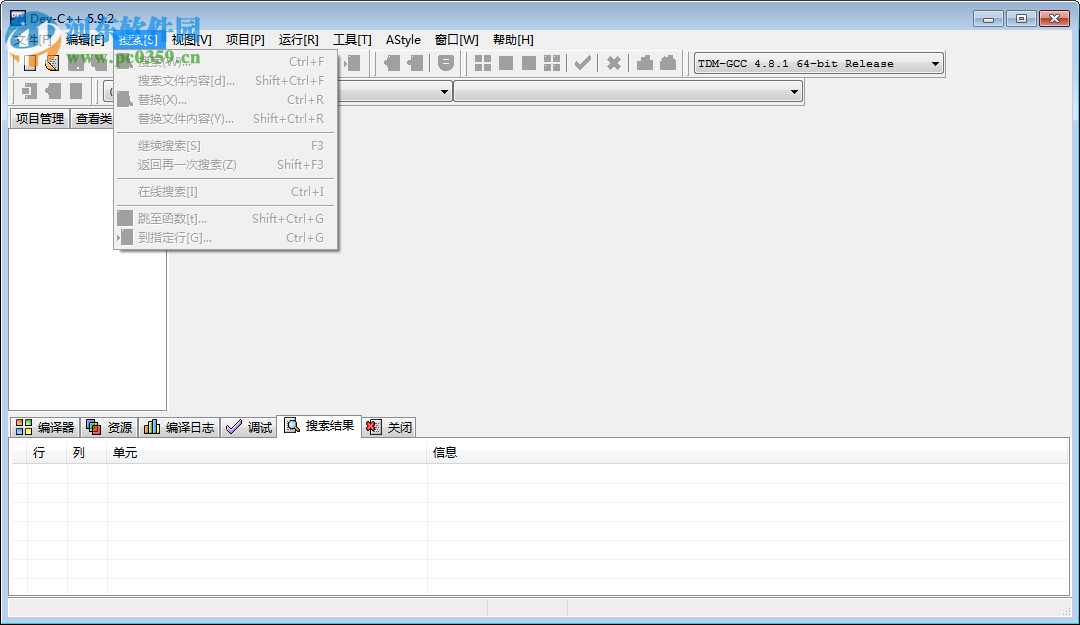Select the 编译器 compiler output icon

[x=24, y=426]
